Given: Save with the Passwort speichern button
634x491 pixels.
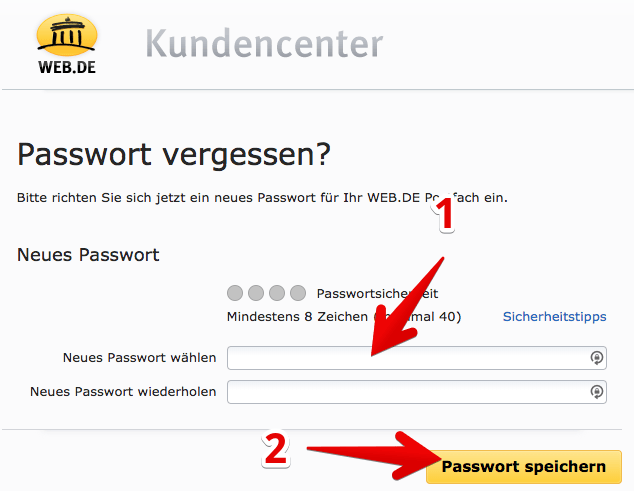Looking at the screenshot, I should point(524,467).
